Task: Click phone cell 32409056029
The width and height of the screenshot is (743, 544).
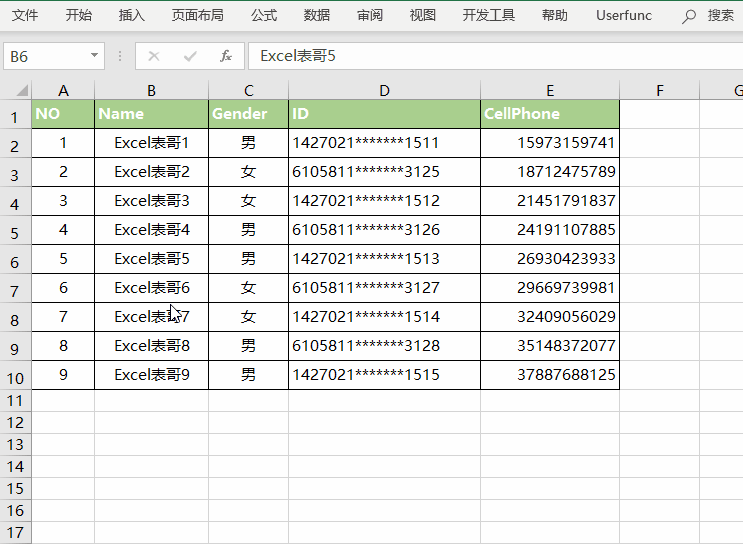Action: pyautogui.click(x=550, y=317)
